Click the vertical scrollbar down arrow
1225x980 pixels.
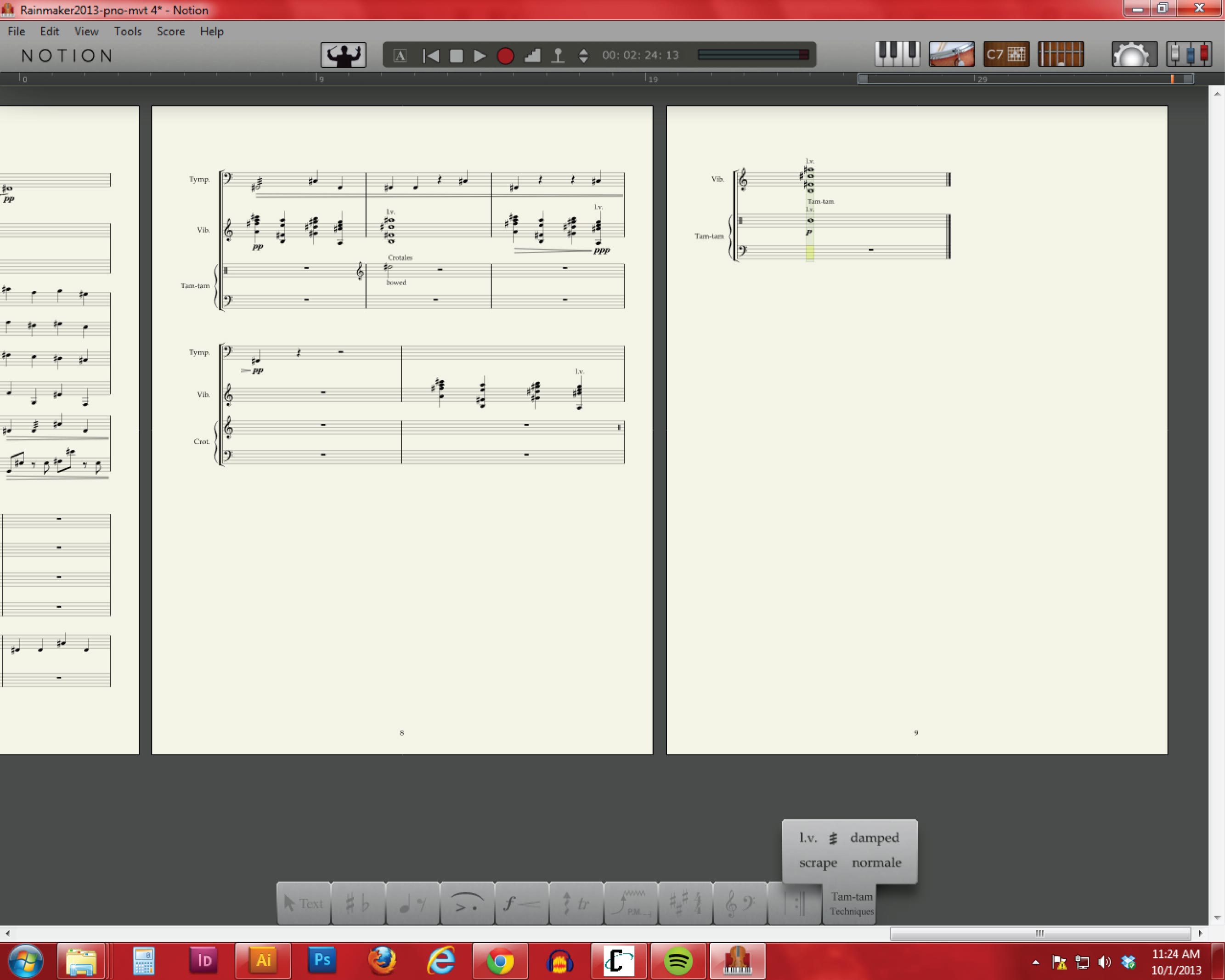pyautogui.click(x=1217, y=918)
